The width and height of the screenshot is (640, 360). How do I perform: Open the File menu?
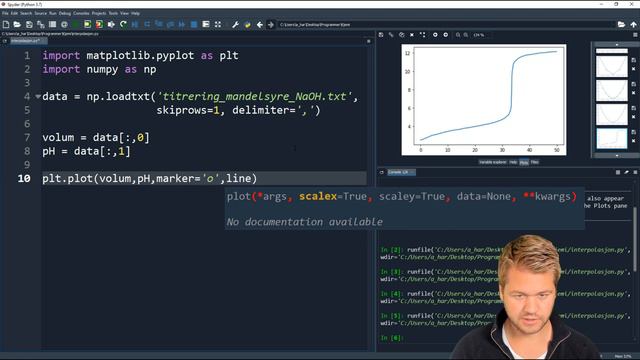tap(5, 13)
